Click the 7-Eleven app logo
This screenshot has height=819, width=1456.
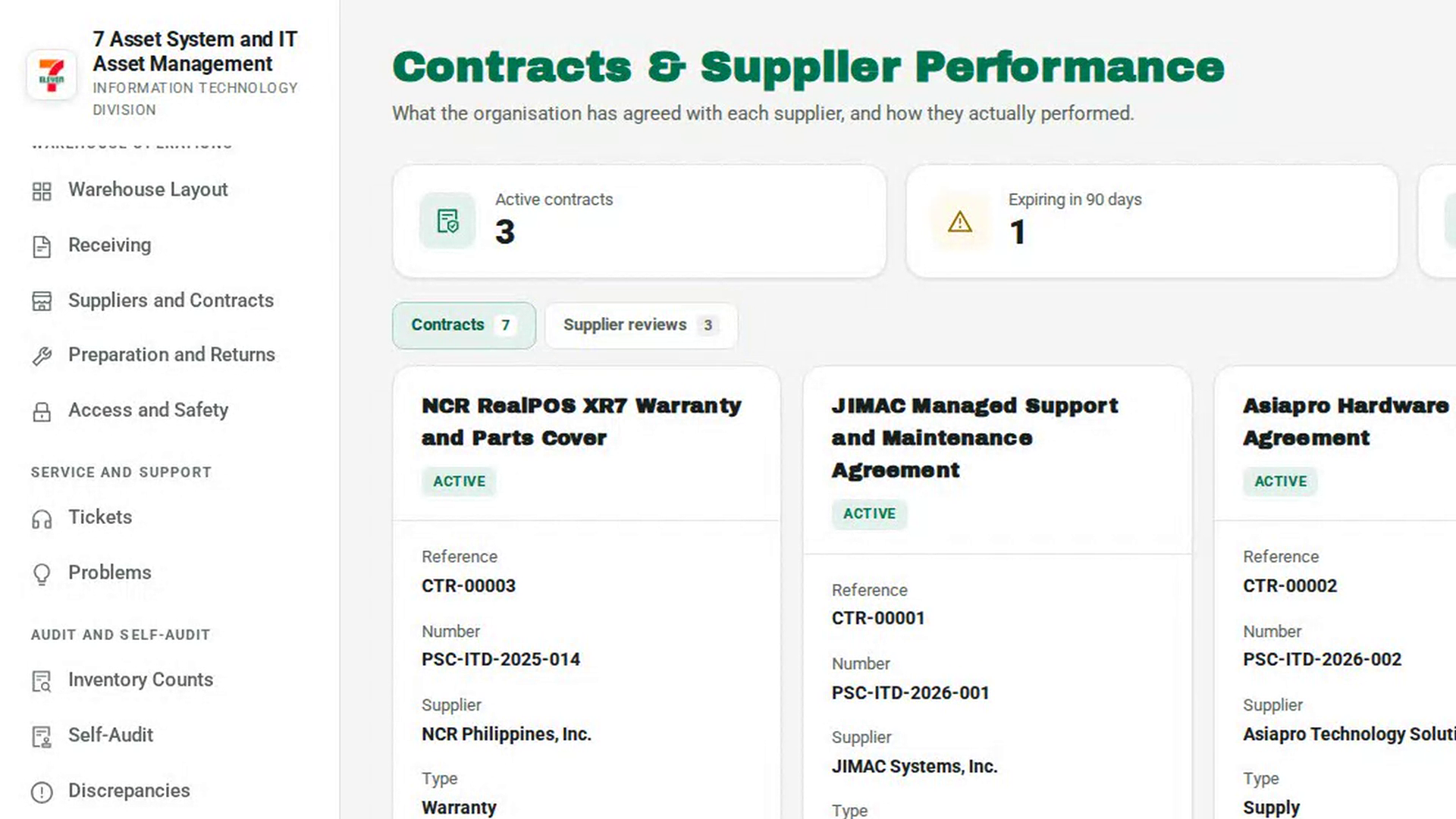[x=52, y=74]
